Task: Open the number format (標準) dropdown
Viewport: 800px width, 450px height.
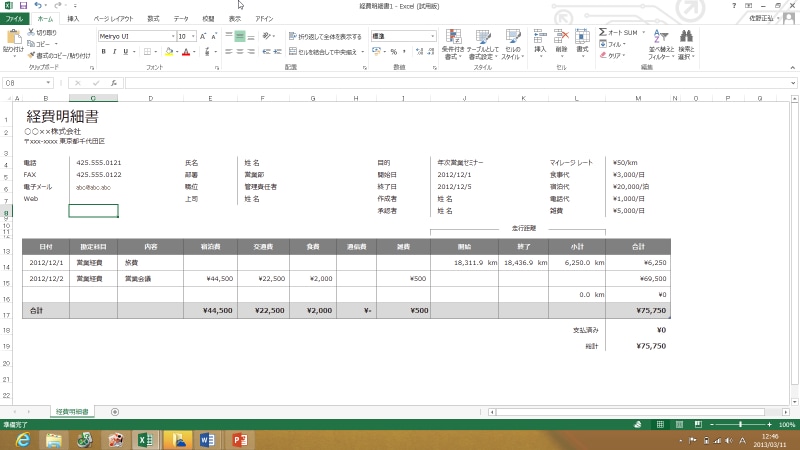Action: (432, 36)
